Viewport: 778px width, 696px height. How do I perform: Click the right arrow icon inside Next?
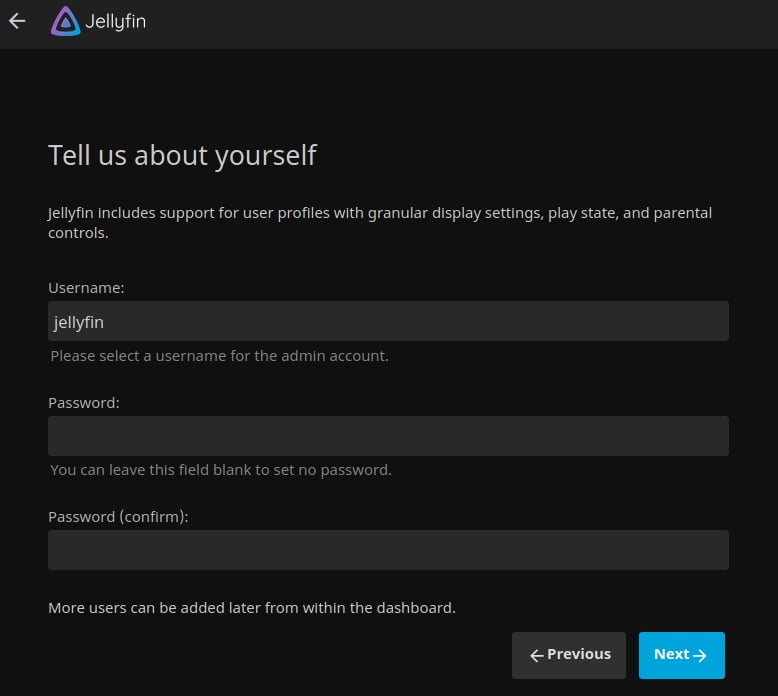coord(700,655)
